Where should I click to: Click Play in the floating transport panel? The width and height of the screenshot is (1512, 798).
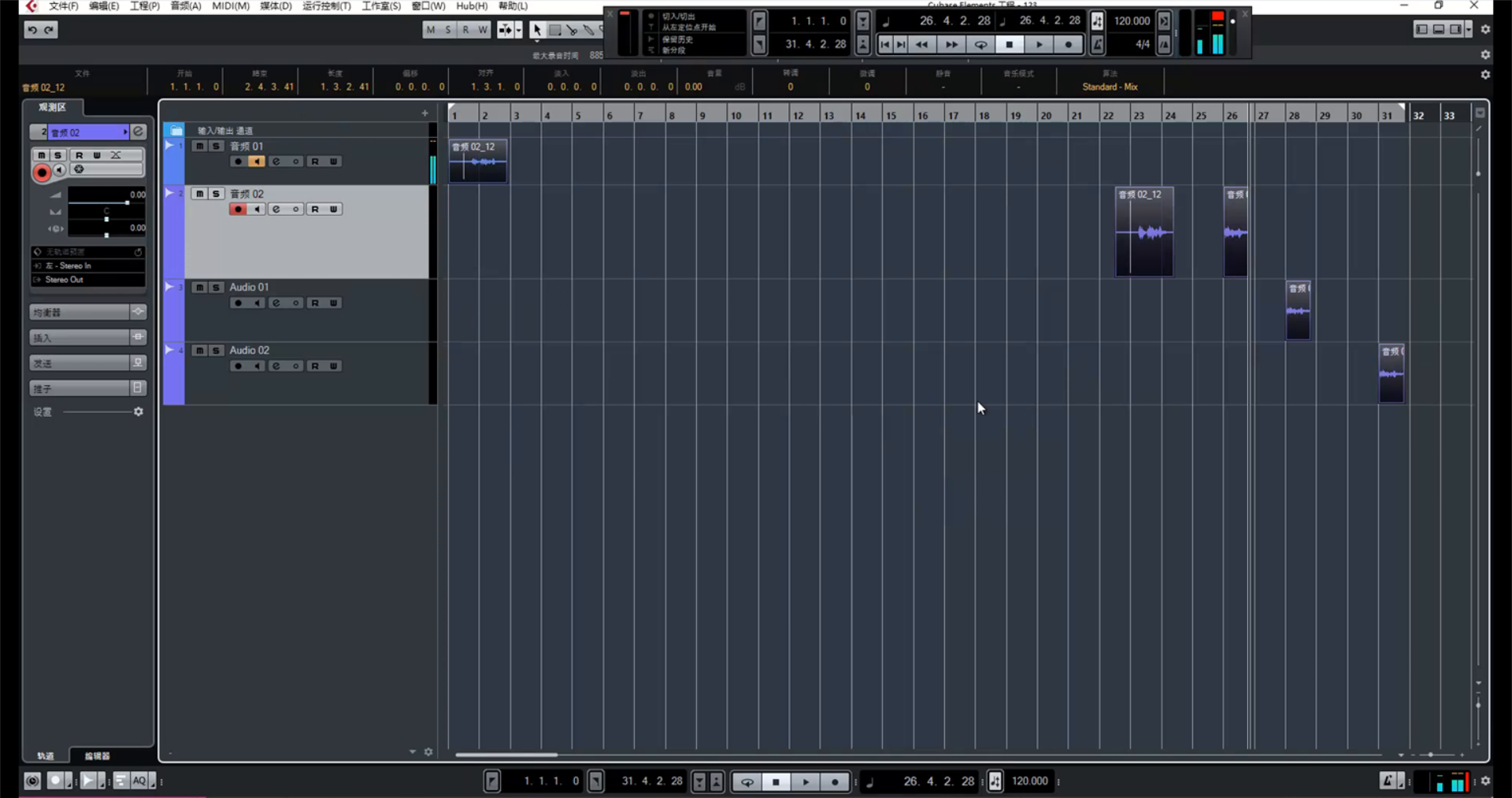pos(1039,45)
